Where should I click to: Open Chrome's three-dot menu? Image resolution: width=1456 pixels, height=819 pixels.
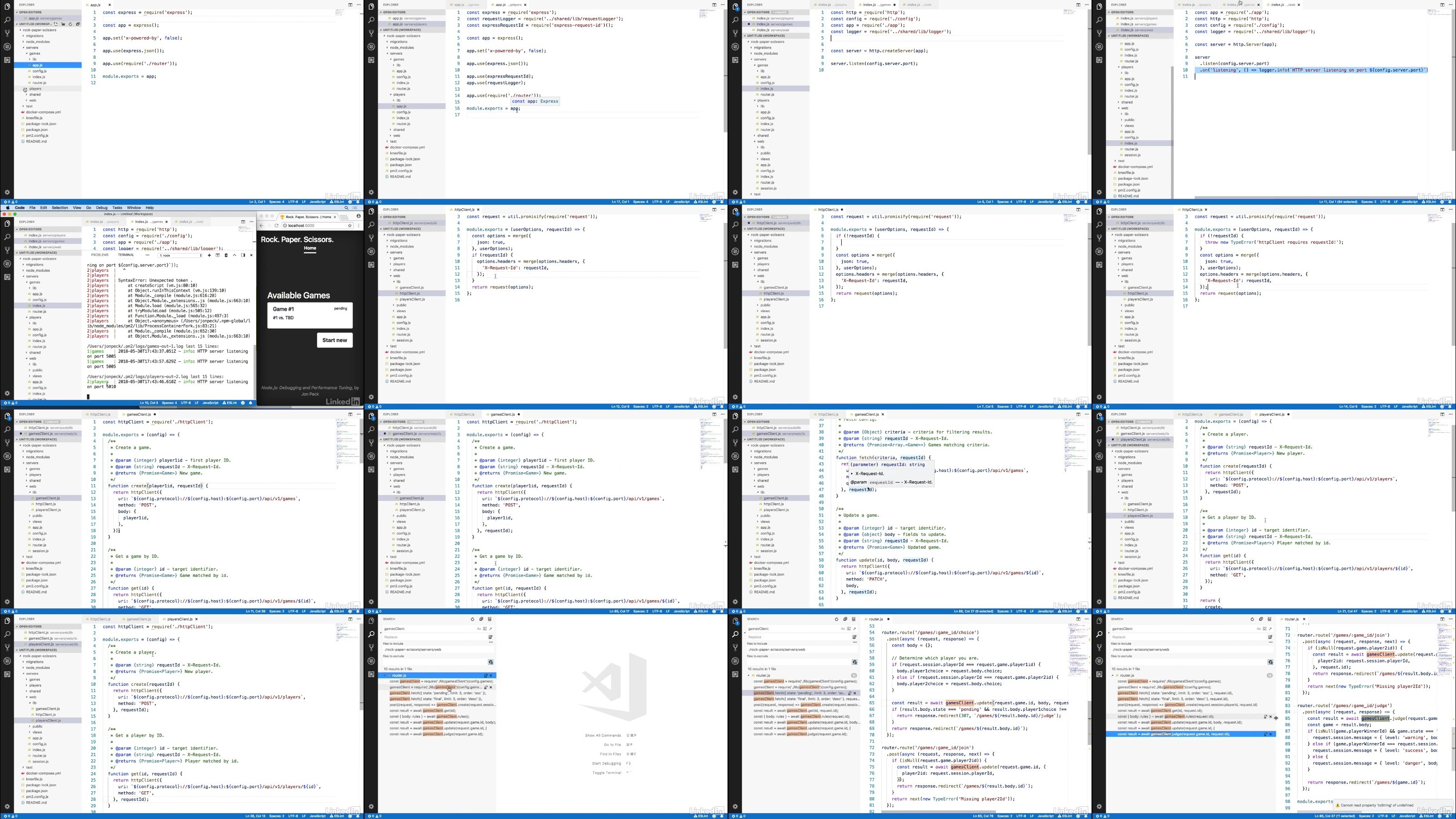click(359, 226)
